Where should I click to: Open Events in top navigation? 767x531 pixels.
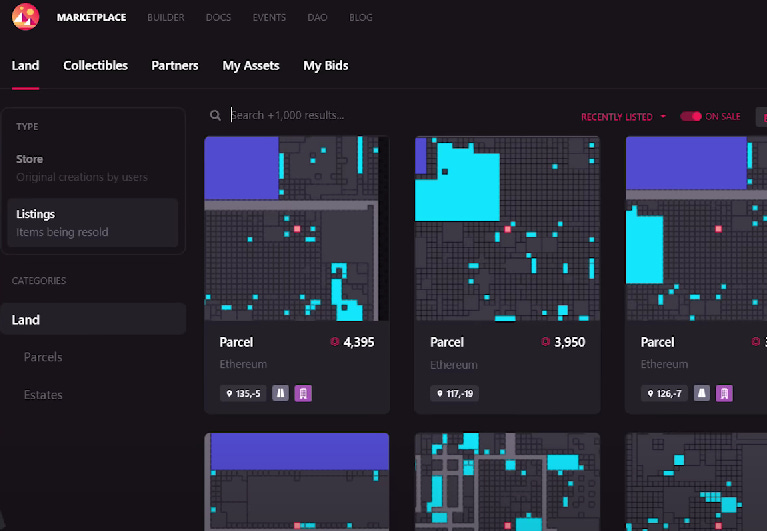pos(269,18)
